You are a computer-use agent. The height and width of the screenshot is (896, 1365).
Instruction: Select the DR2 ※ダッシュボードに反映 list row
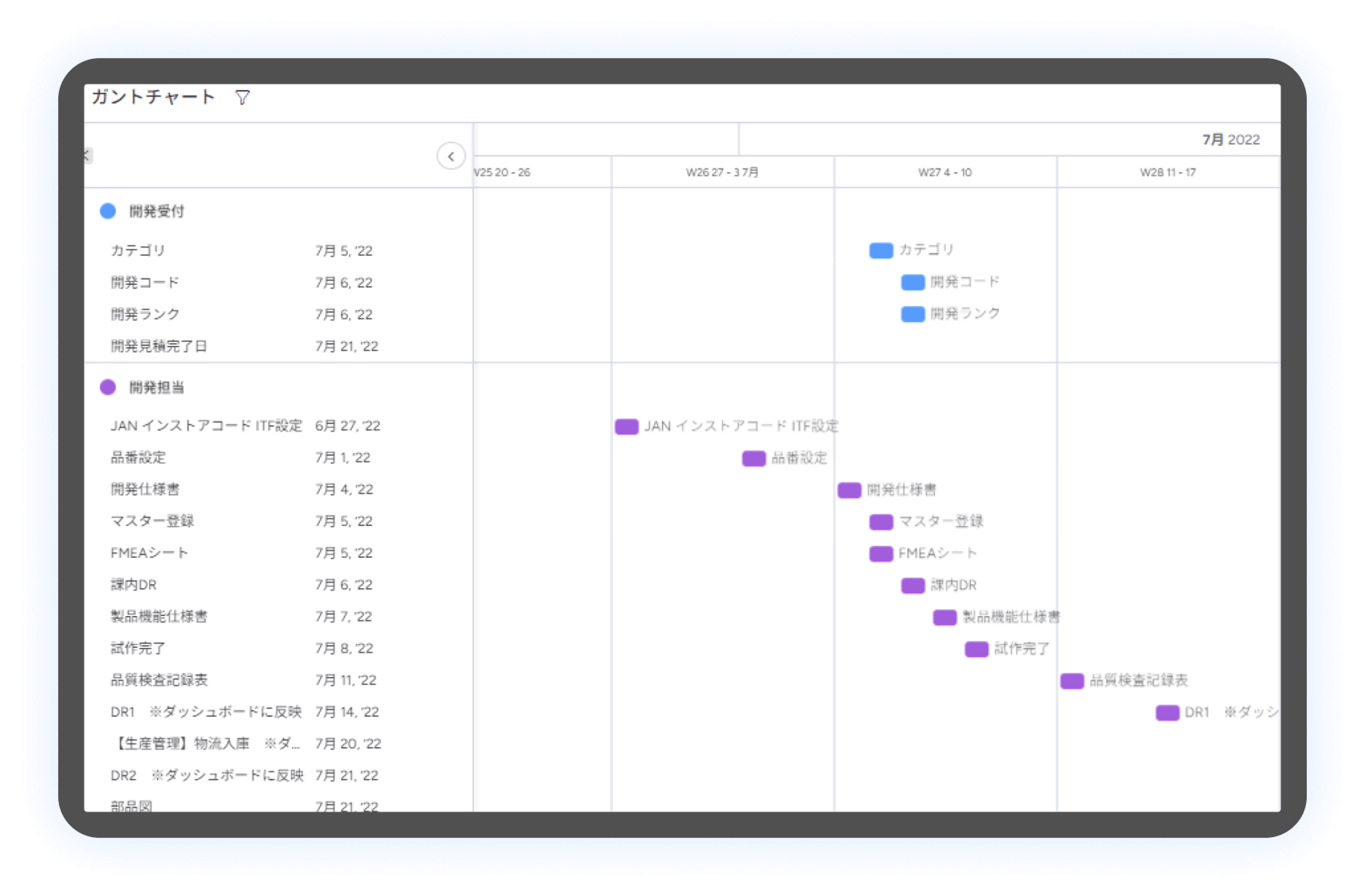coord(278,775)
